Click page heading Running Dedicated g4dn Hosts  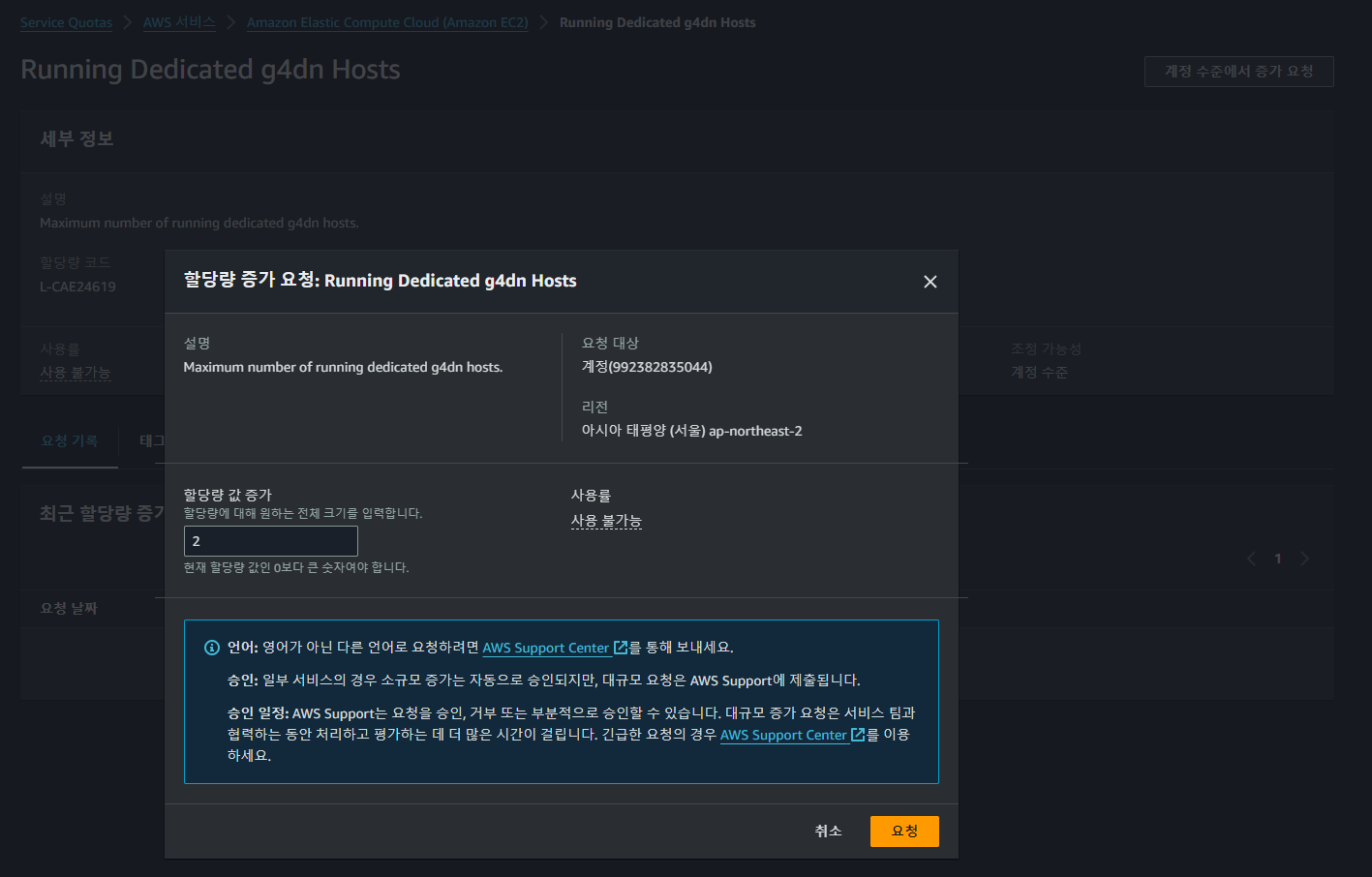pos(210,70)
